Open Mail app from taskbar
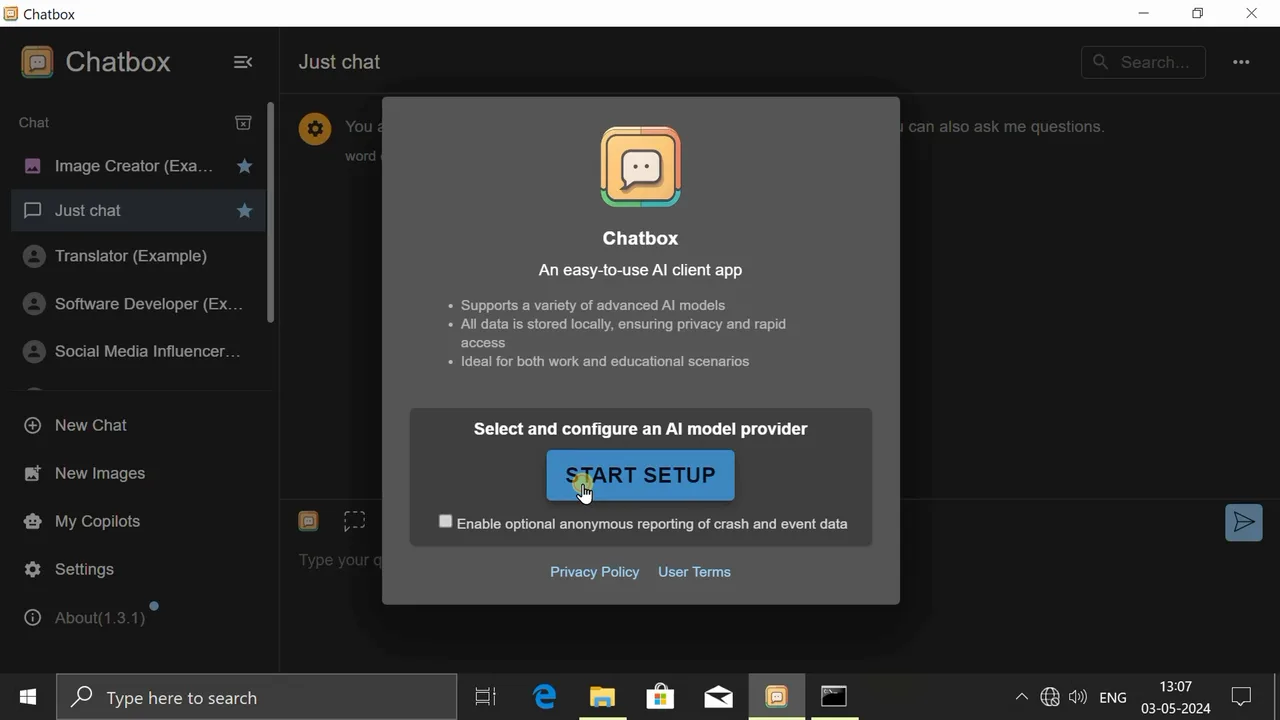Image resolution: width=1280 pixels, height=720 pixels. click(x=718, y=697)
